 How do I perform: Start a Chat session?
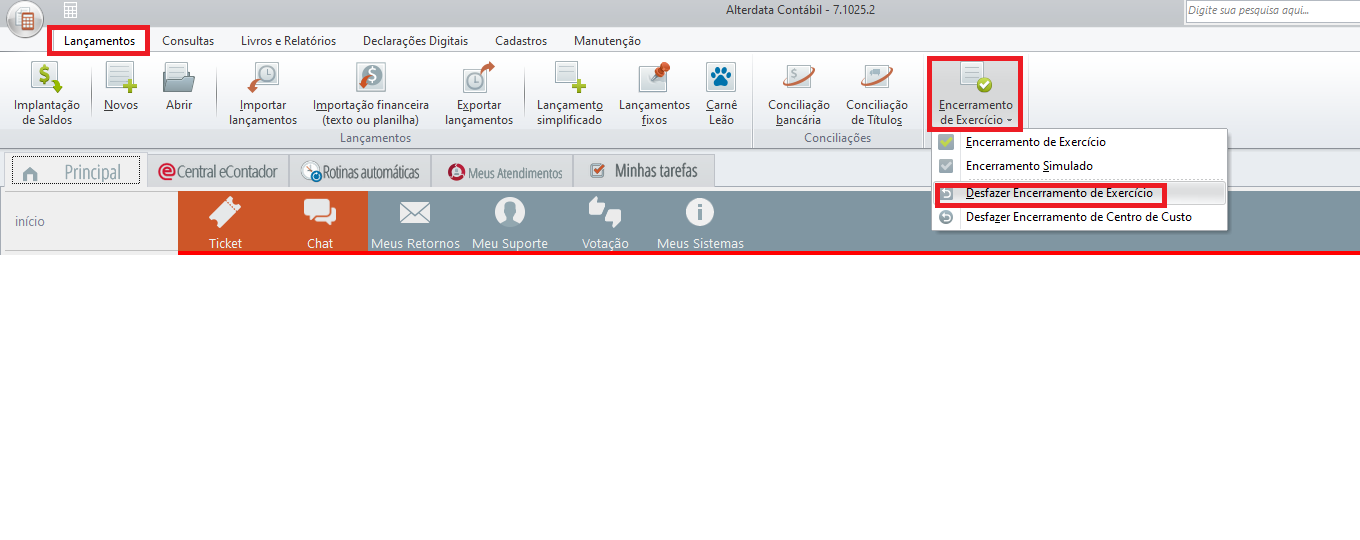click(x=320, y=222)
